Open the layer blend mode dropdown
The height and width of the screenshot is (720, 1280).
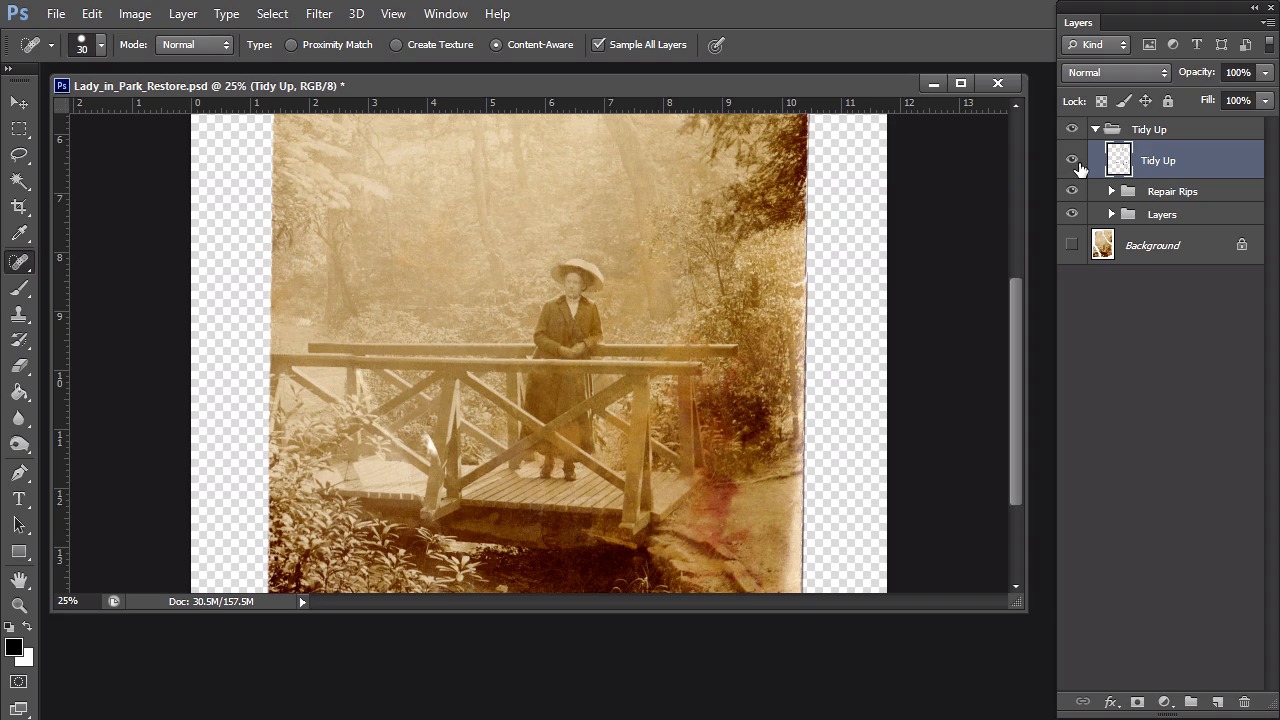pos(1116,73)
